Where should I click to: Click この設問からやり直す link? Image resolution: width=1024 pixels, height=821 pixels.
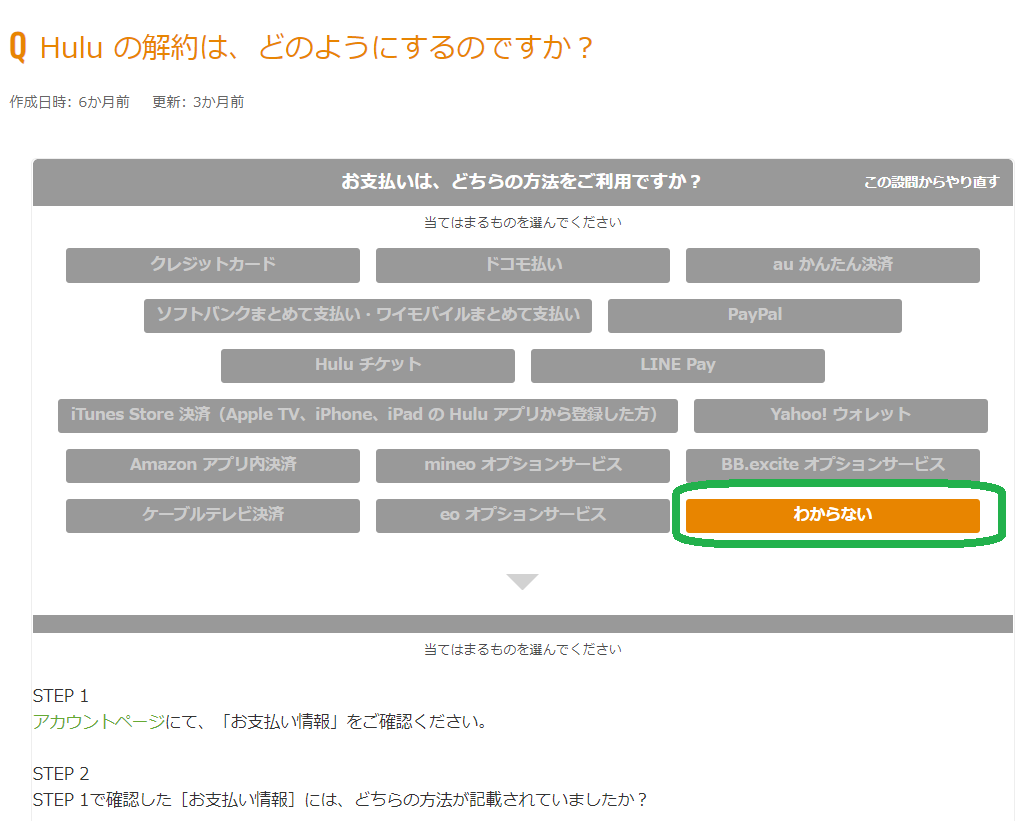(931, 182)
